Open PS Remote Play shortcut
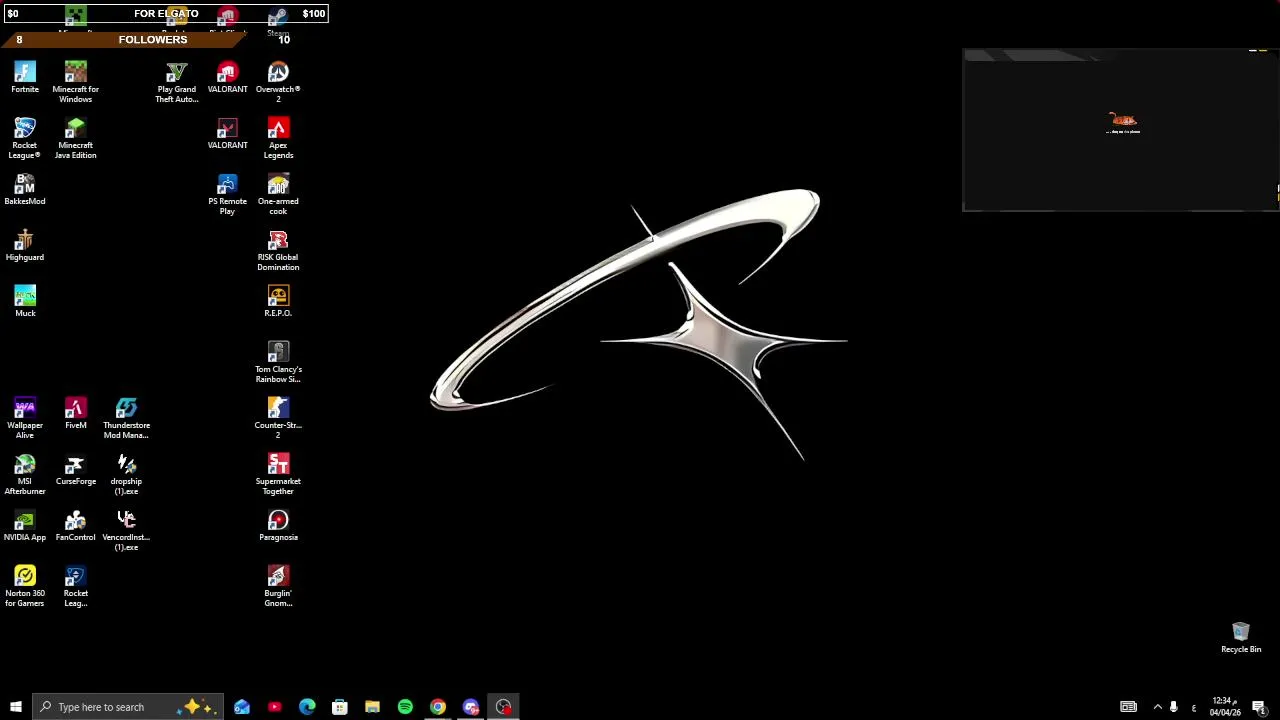The image size is (1280, 720). tap(227, 194)
